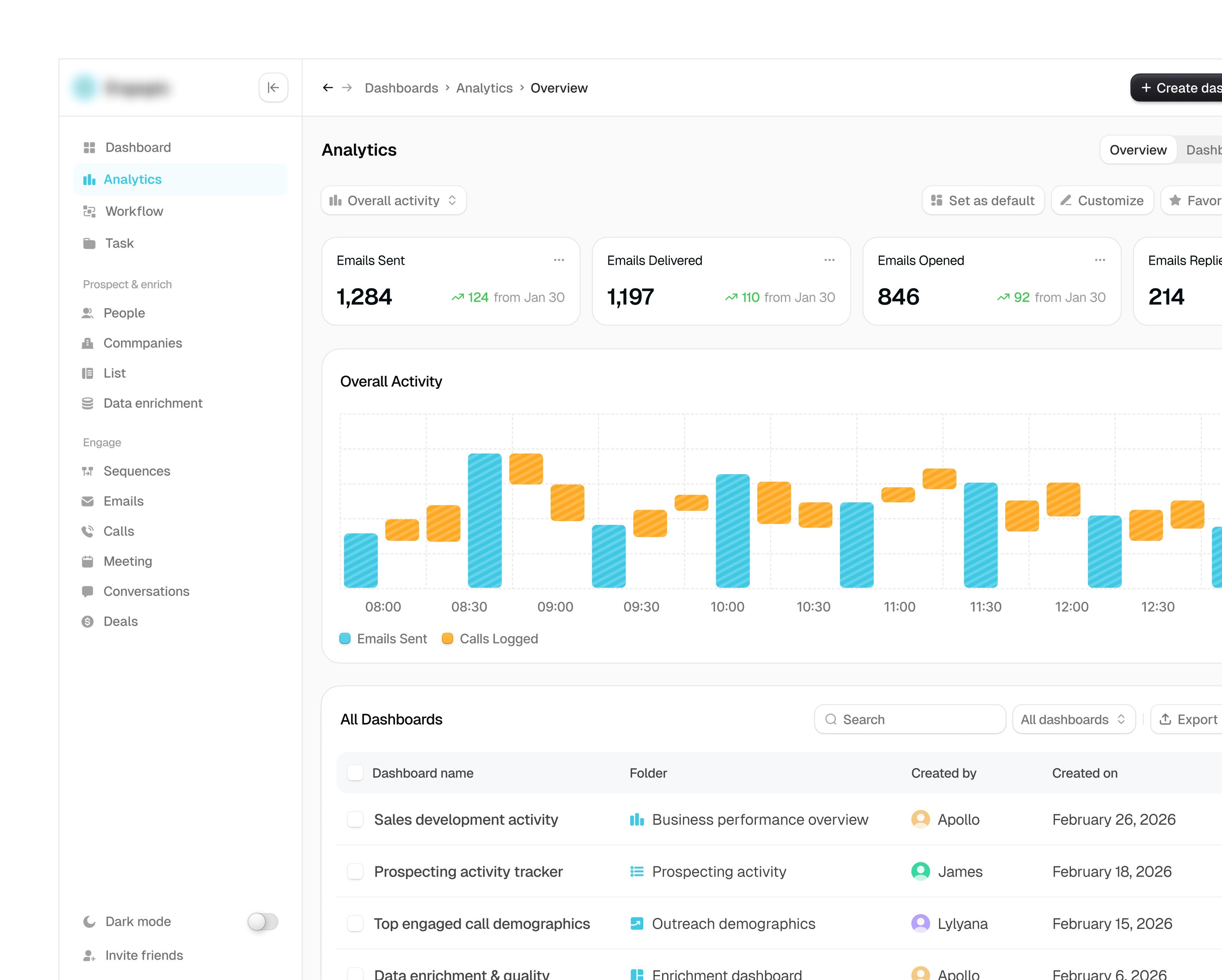Collapse the sidebar with the collapse icon
Screen dimensions: 1222x980
pyautogui.click(x=273, y=88)
